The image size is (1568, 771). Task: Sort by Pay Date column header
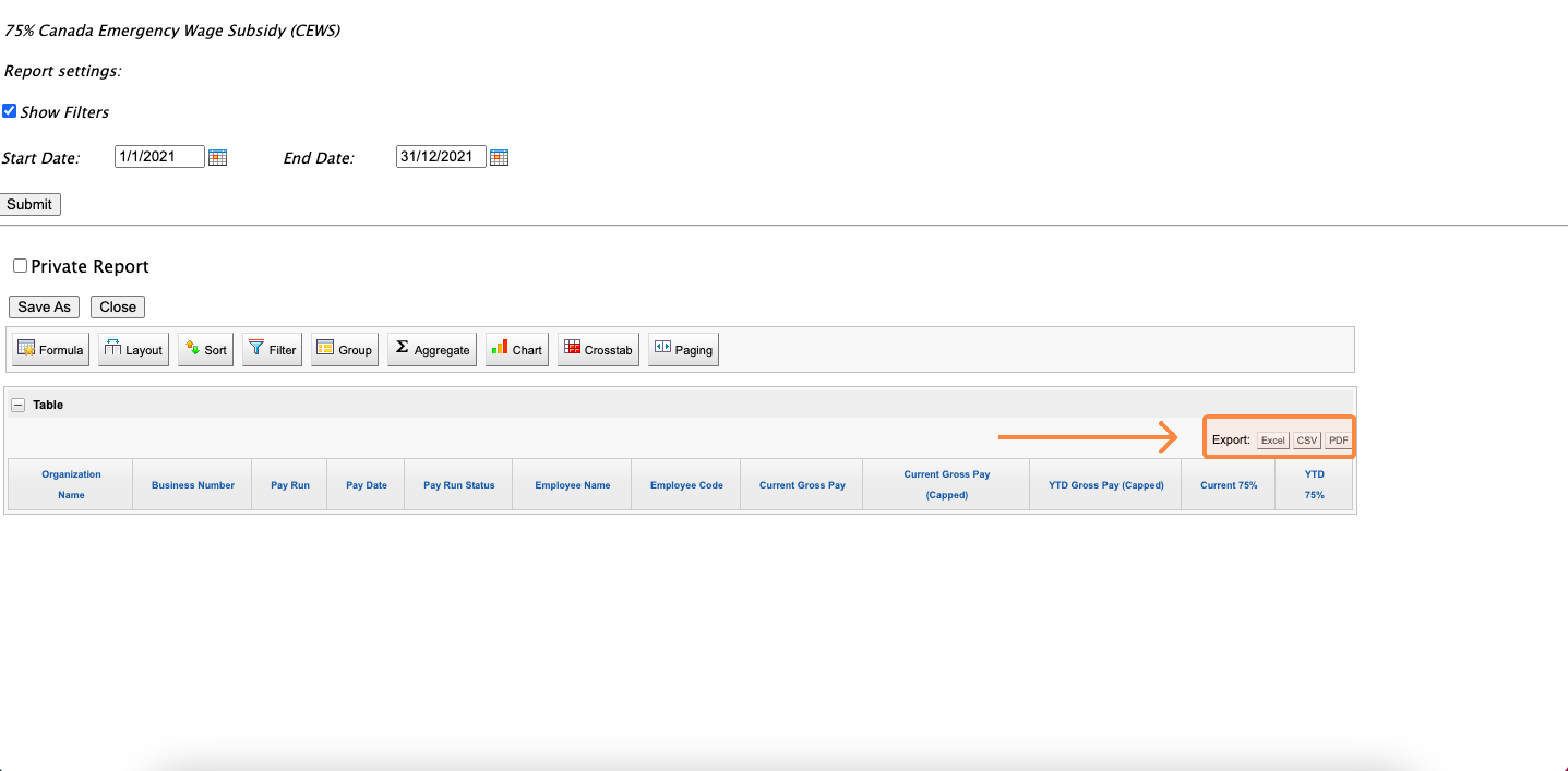tap(367, 485)
